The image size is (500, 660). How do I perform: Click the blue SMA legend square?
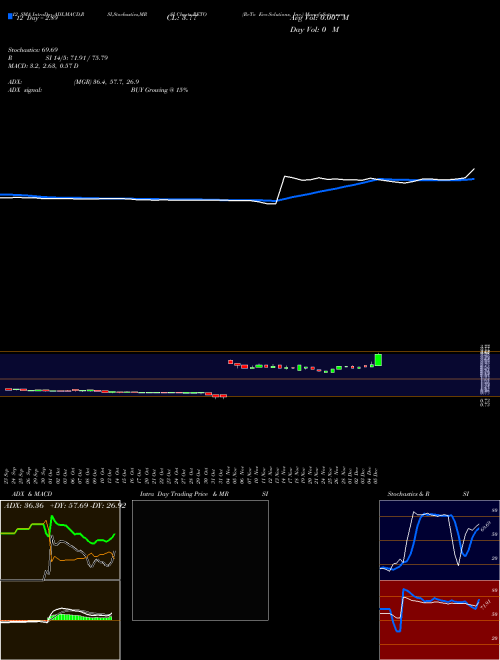(x=10, y=16)
